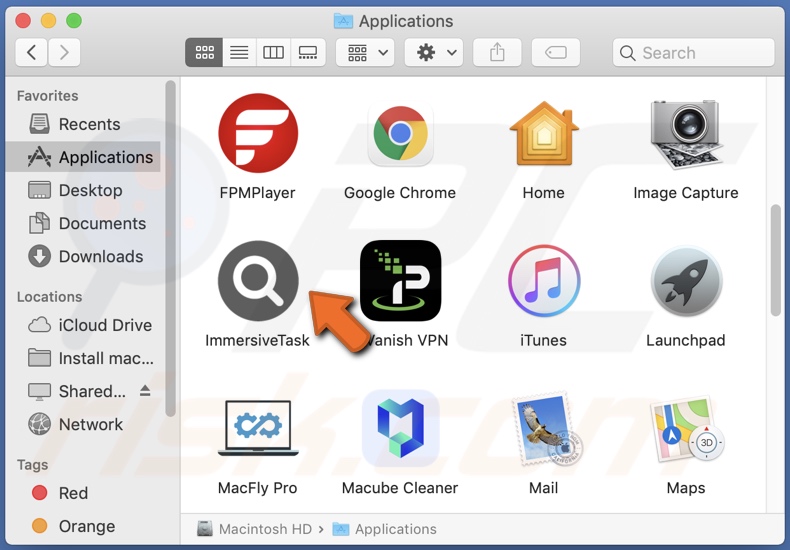The height and width of the screenshot is (550, 790).
Task: Open Downloads in the sidebar
Action: point(83,256)
